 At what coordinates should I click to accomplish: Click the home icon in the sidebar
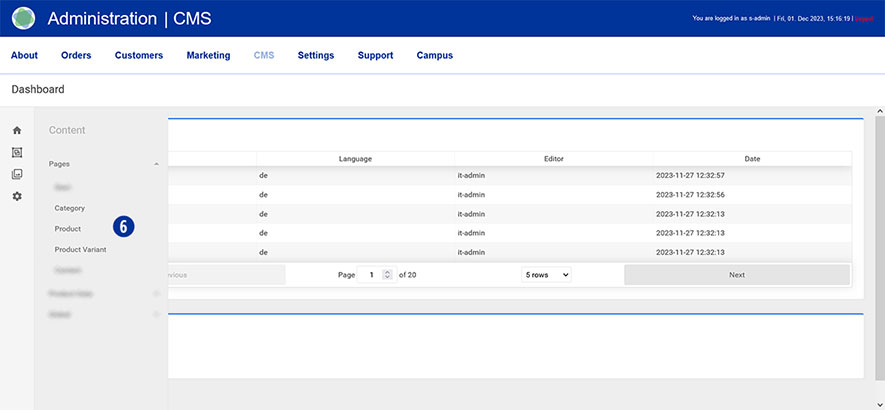17,130
